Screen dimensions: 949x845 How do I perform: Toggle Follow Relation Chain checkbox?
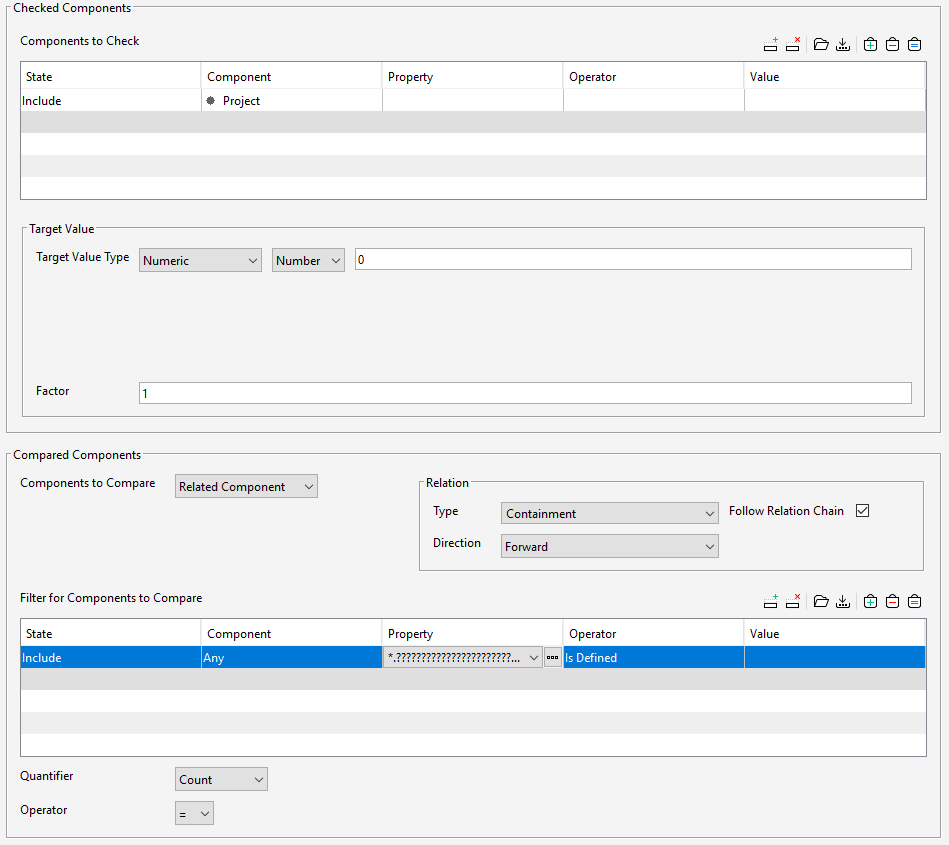click(x=862, y=511)
